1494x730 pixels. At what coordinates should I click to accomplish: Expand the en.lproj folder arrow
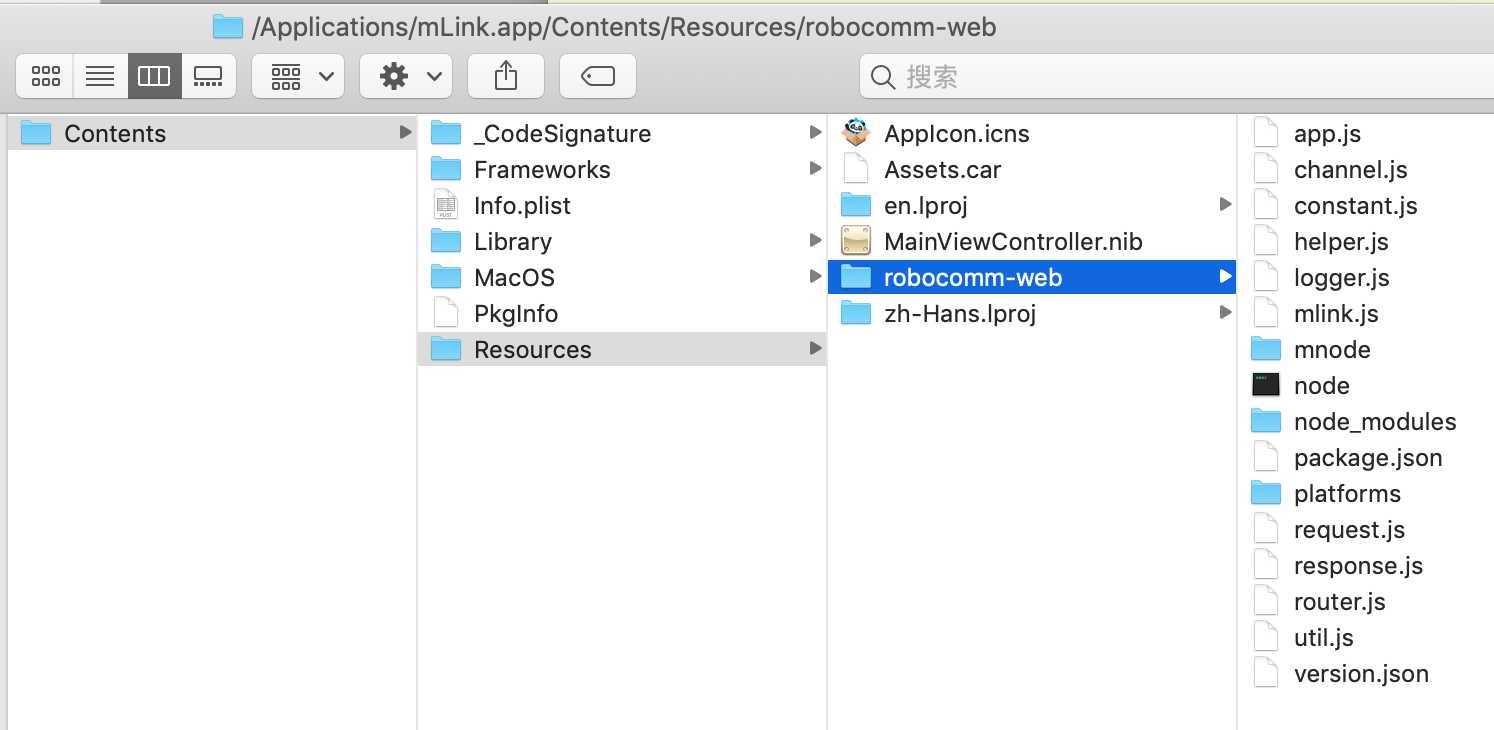coord(1225,204)
